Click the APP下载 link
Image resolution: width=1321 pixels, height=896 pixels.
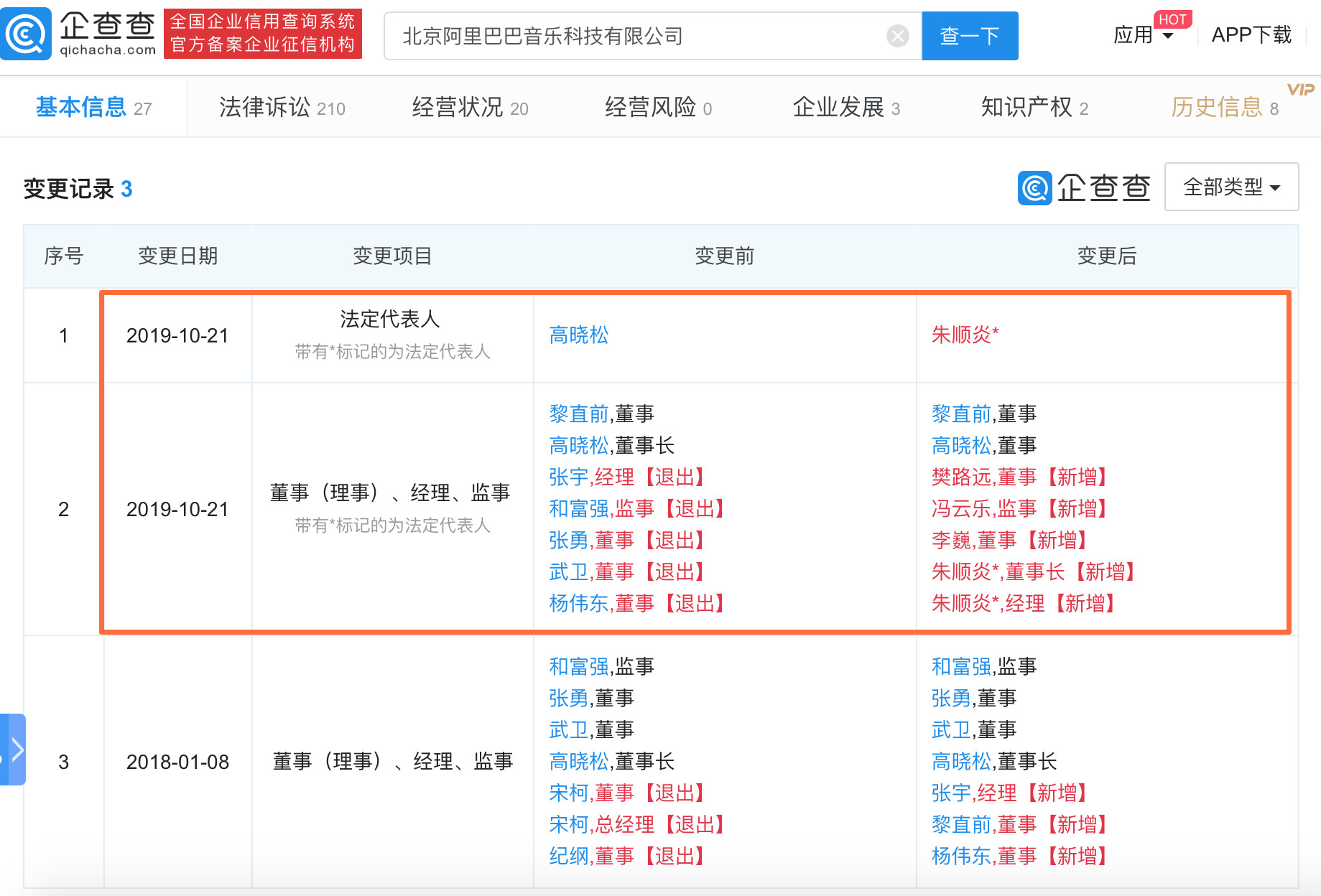click(x=1251, y=35)
